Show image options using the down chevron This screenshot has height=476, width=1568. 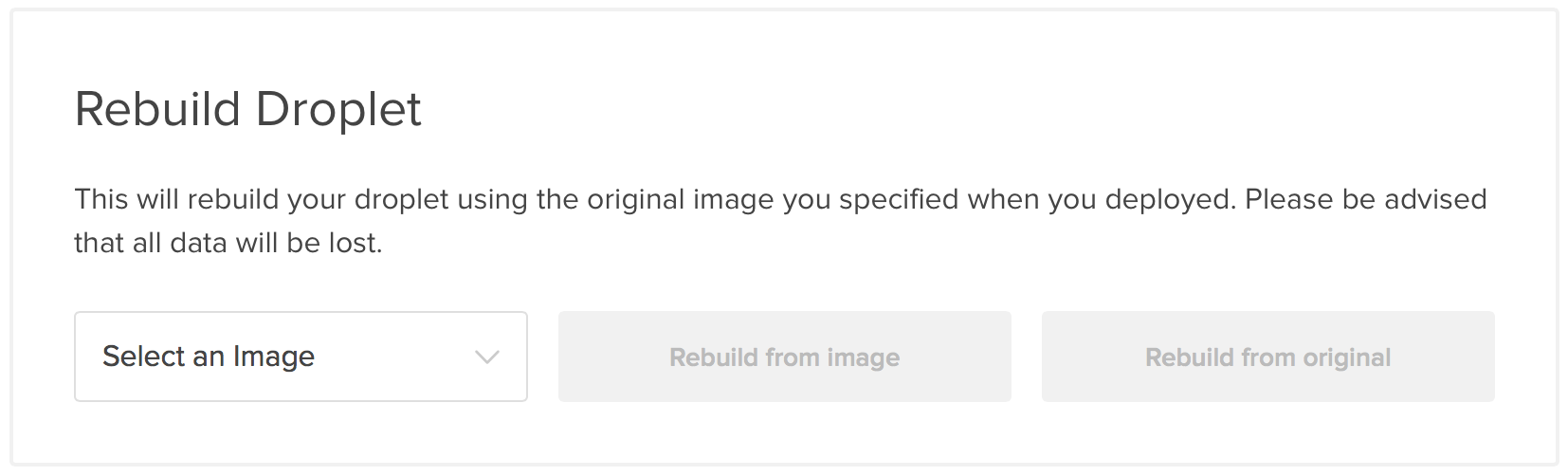[486, 357]
